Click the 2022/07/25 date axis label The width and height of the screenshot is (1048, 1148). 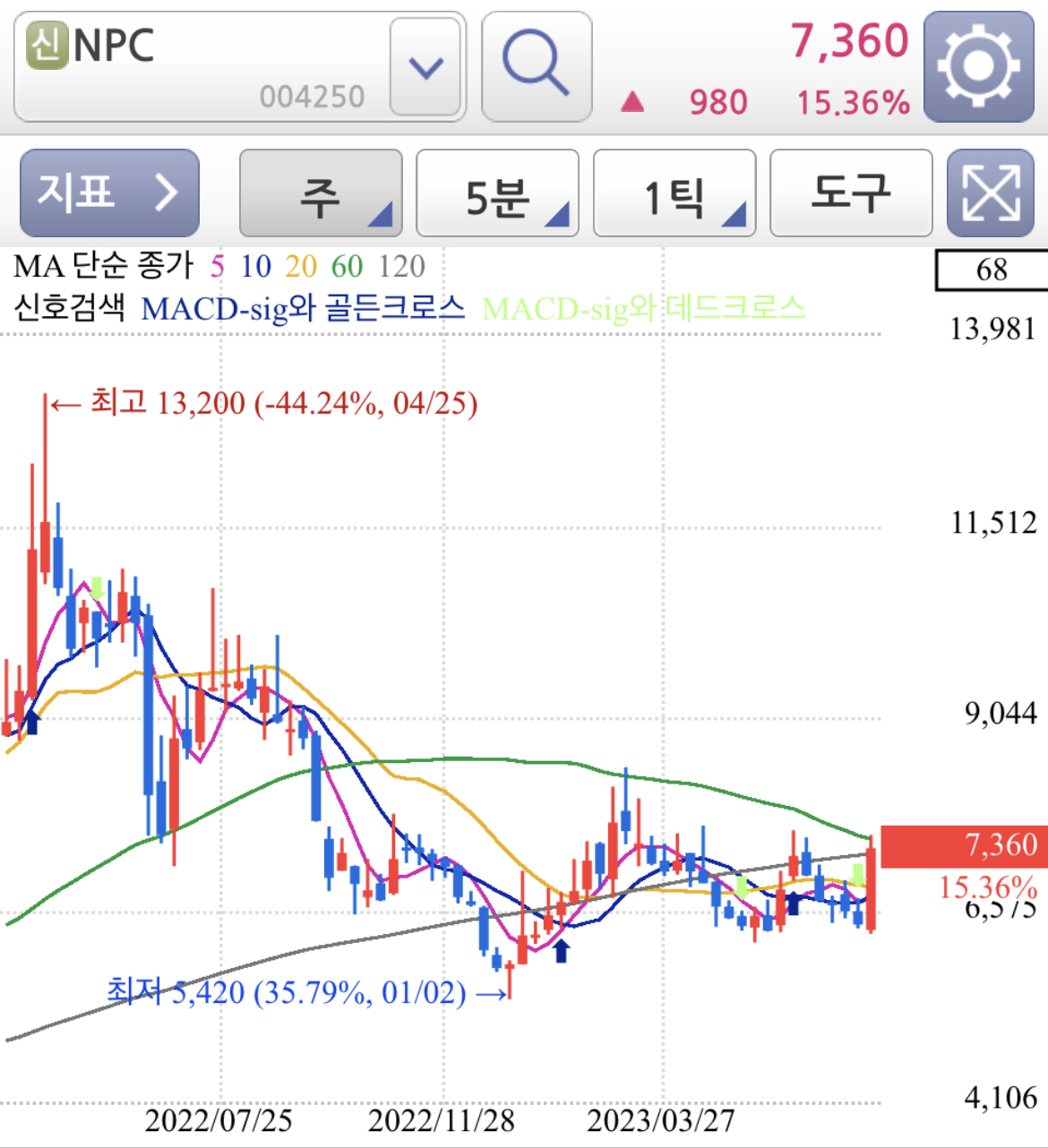[219, 1120]
